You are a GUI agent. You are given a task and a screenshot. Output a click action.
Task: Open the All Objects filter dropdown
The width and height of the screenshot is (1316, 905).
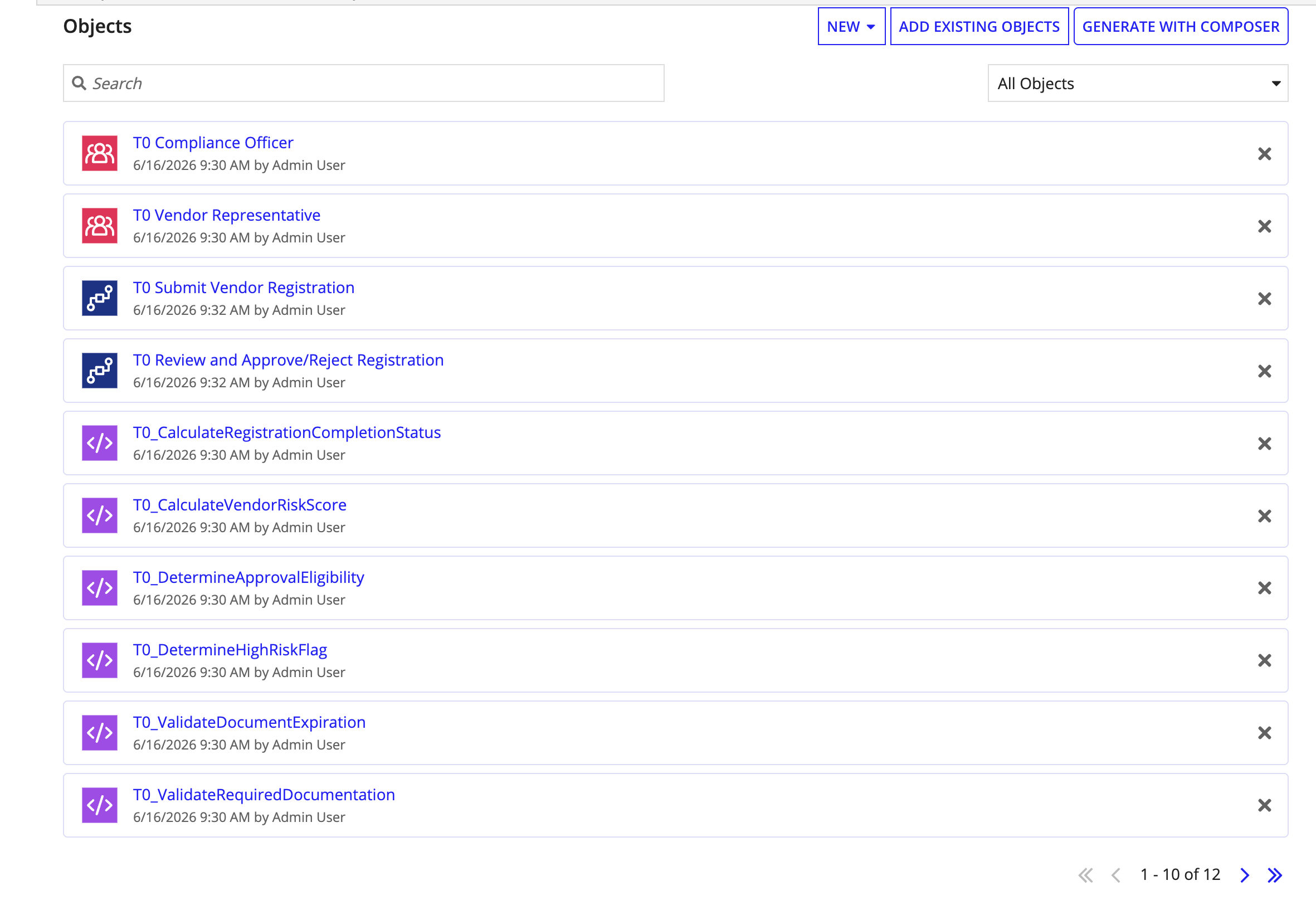pyautogui.click(x=1138, y=84)
